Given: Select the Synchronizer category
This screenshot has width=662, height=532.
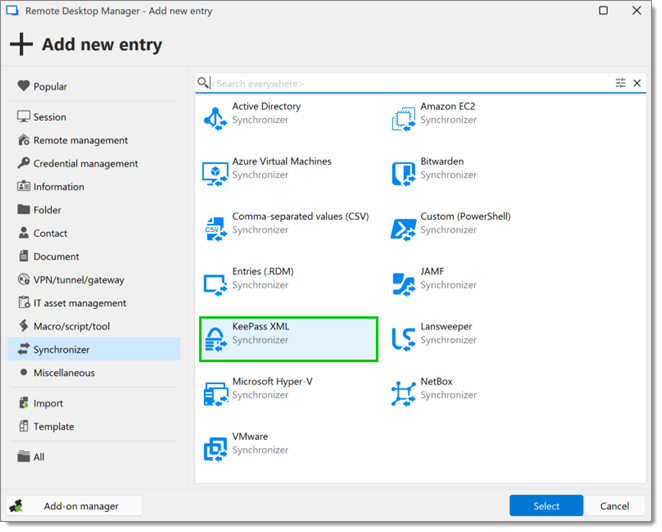Looking at the screenshot, I should pyautogui.click(x=94, y=349).
